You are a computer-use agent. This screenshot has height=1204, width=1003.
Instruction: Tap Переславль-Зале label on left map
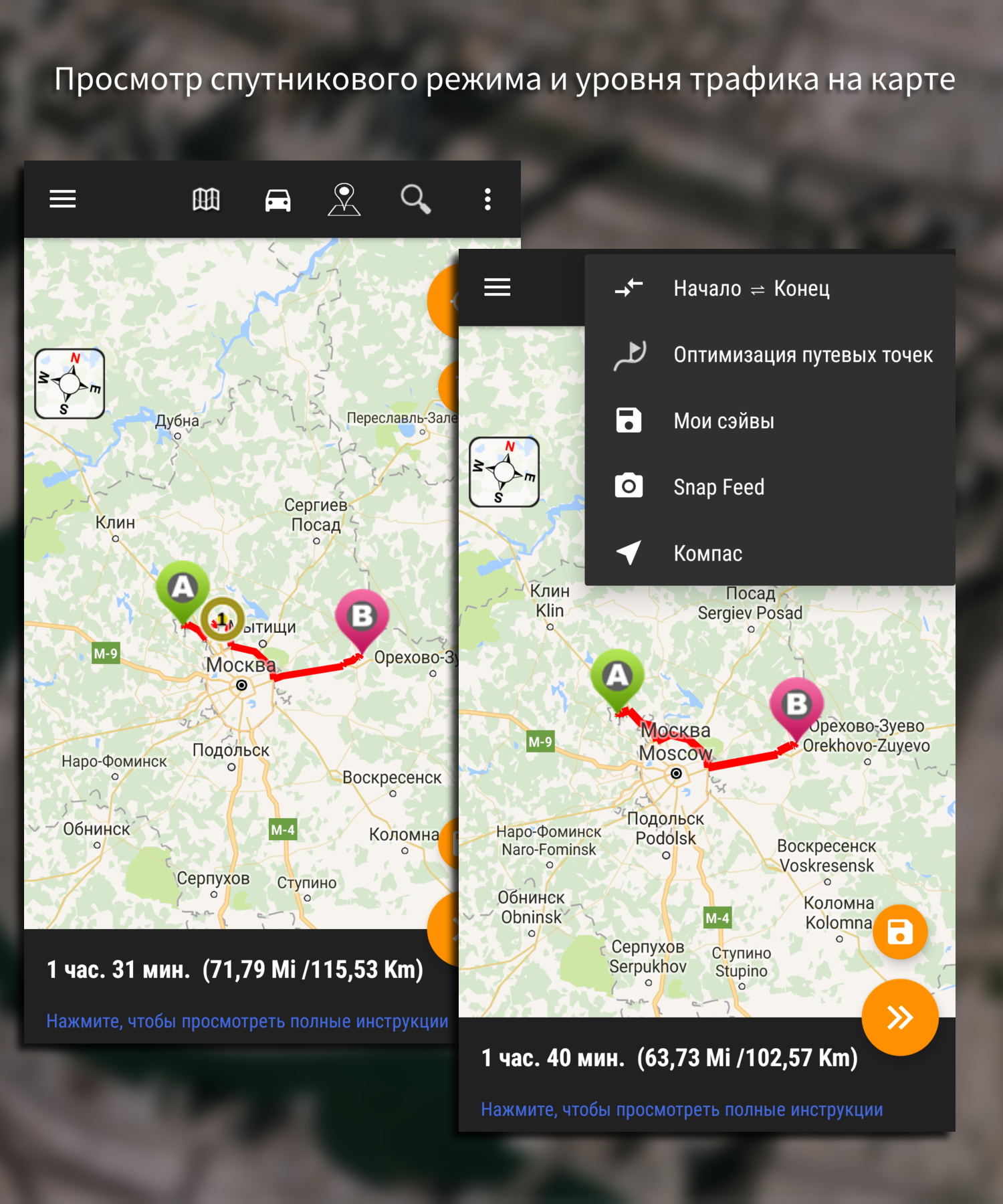coord(402,418)
